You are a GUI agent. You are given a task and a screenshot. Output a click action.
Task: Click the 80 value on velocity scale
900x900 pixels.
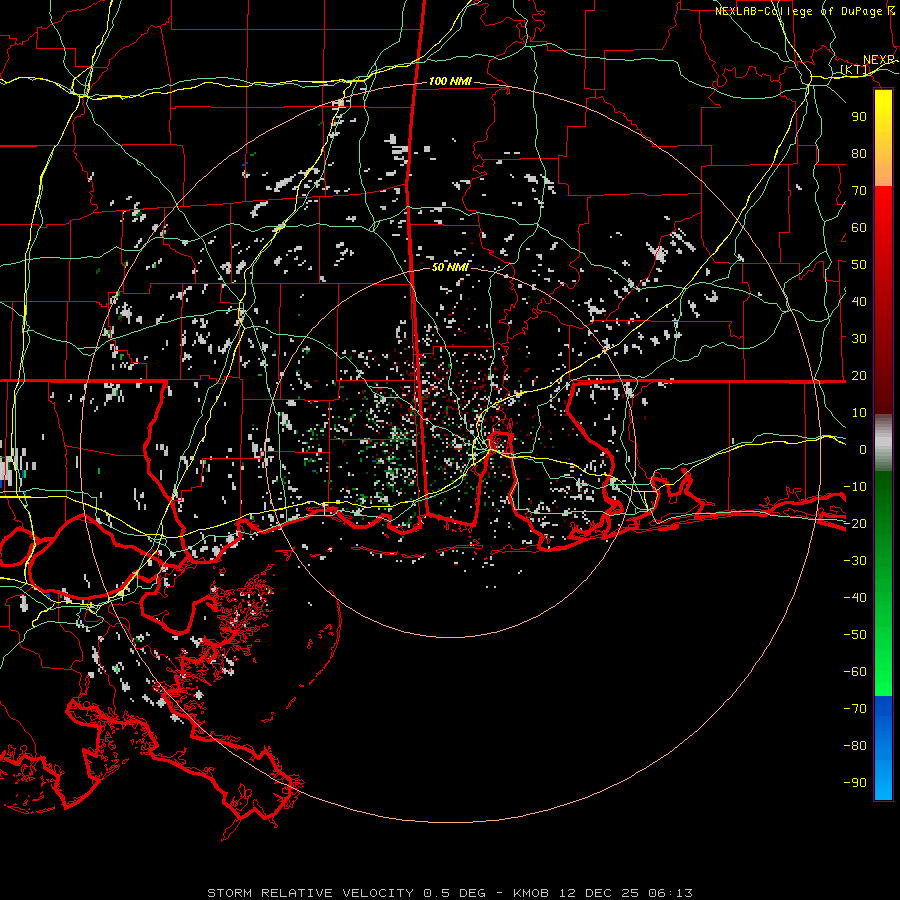(859, 154)
